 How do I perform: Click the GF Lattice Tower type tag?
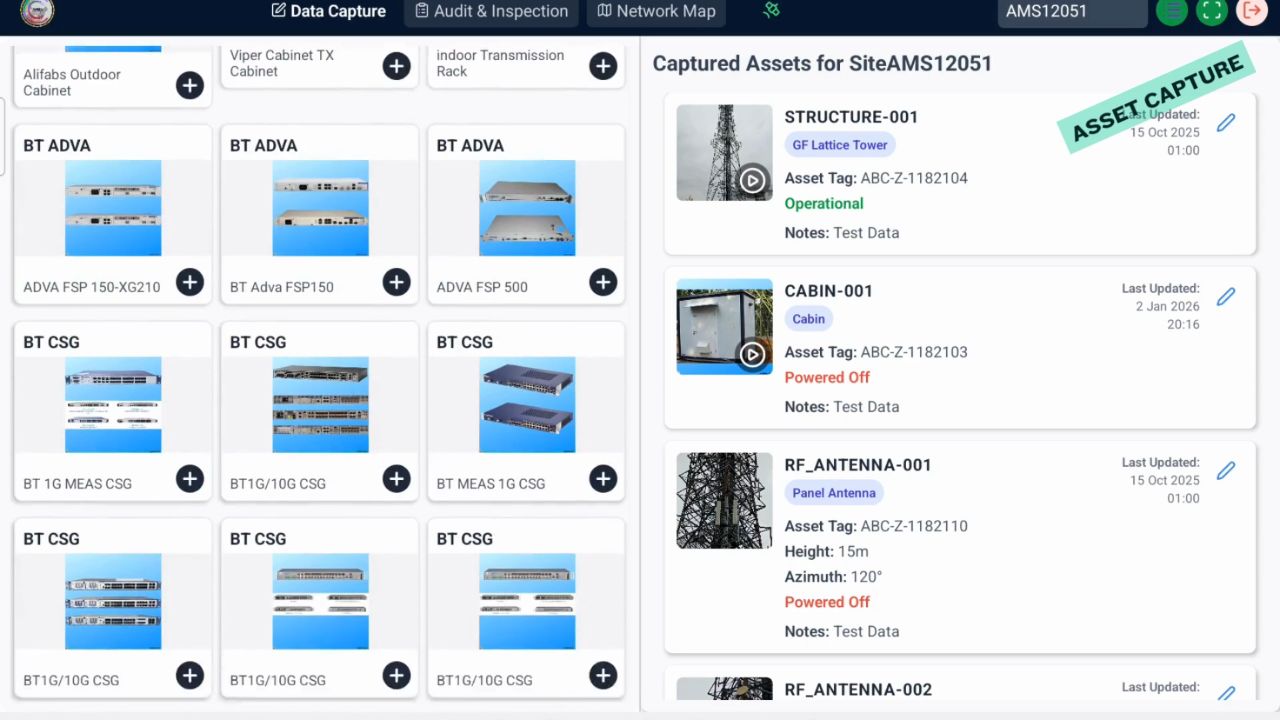(840, 145)
